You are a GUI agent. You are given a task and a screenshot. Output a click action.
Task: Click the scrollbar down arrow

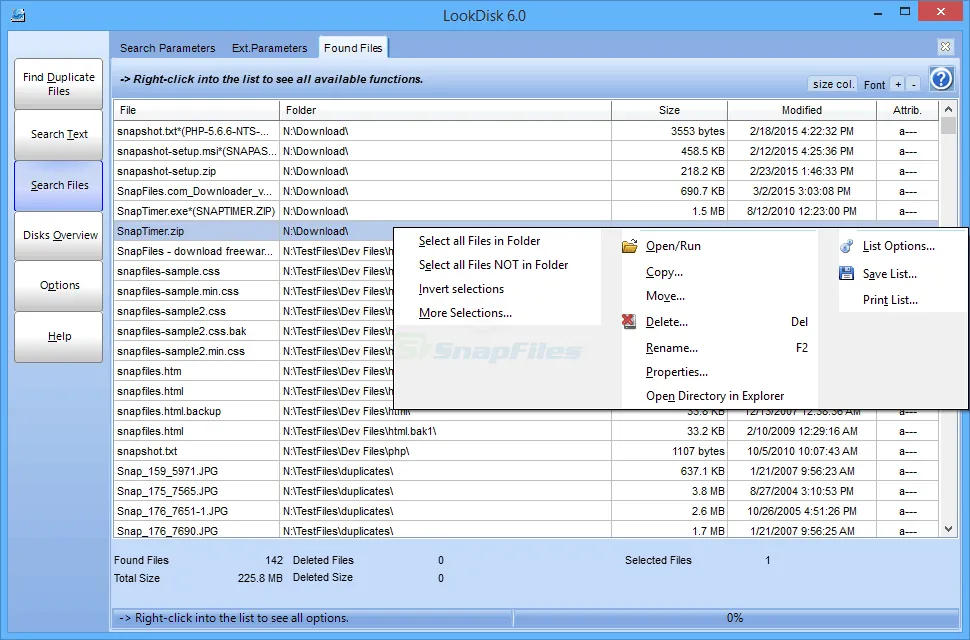pyautogui.click(x=948, y=529)
